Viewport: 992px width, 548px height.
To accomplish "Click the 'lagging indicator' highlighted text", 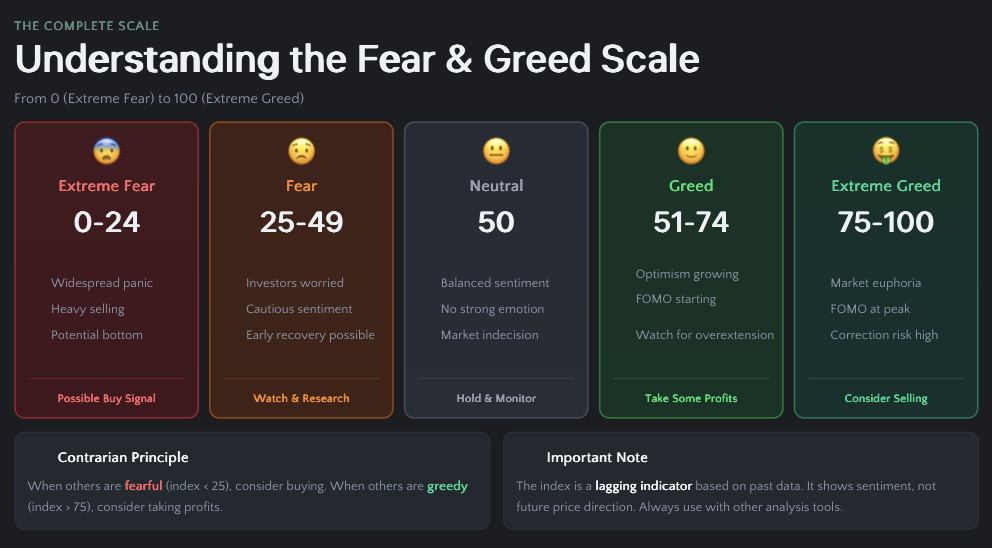I will pos(643,486).
